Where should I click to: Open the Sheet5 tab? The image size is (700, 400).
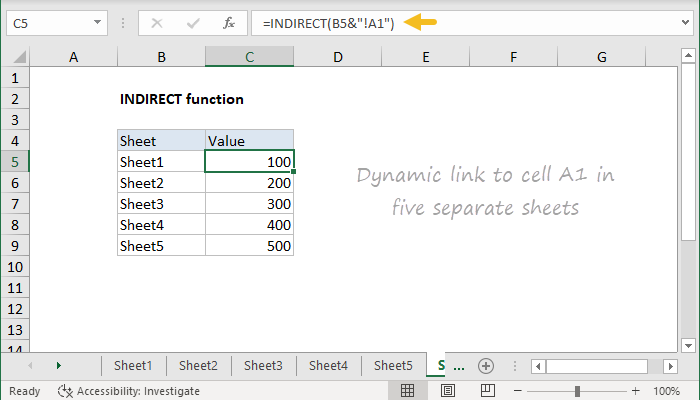pyautogui.click(x=393, y=366)
